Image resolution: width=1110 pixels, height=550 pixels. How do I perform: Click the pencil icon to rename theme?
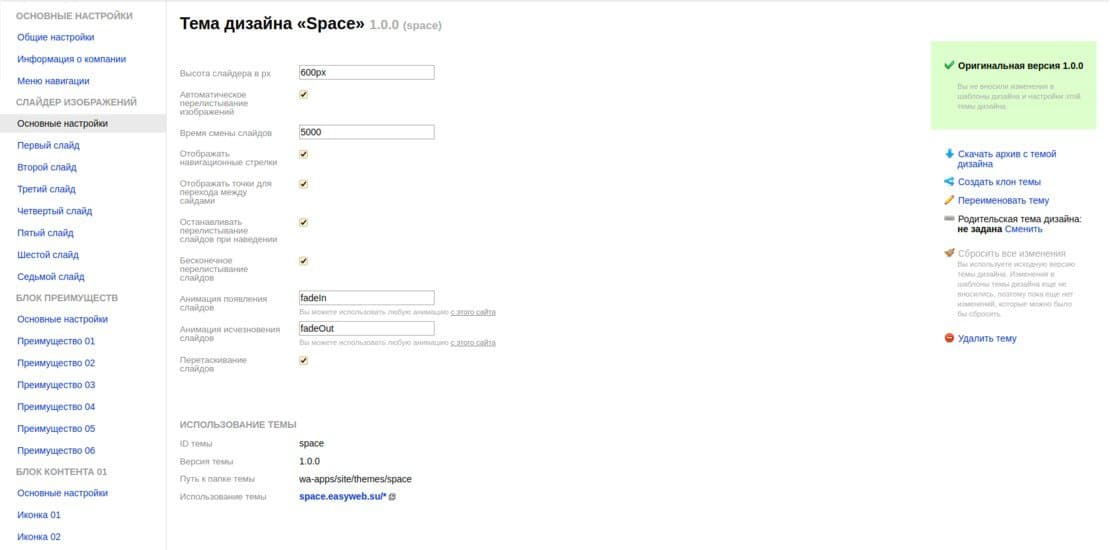(x=949, y=200)
